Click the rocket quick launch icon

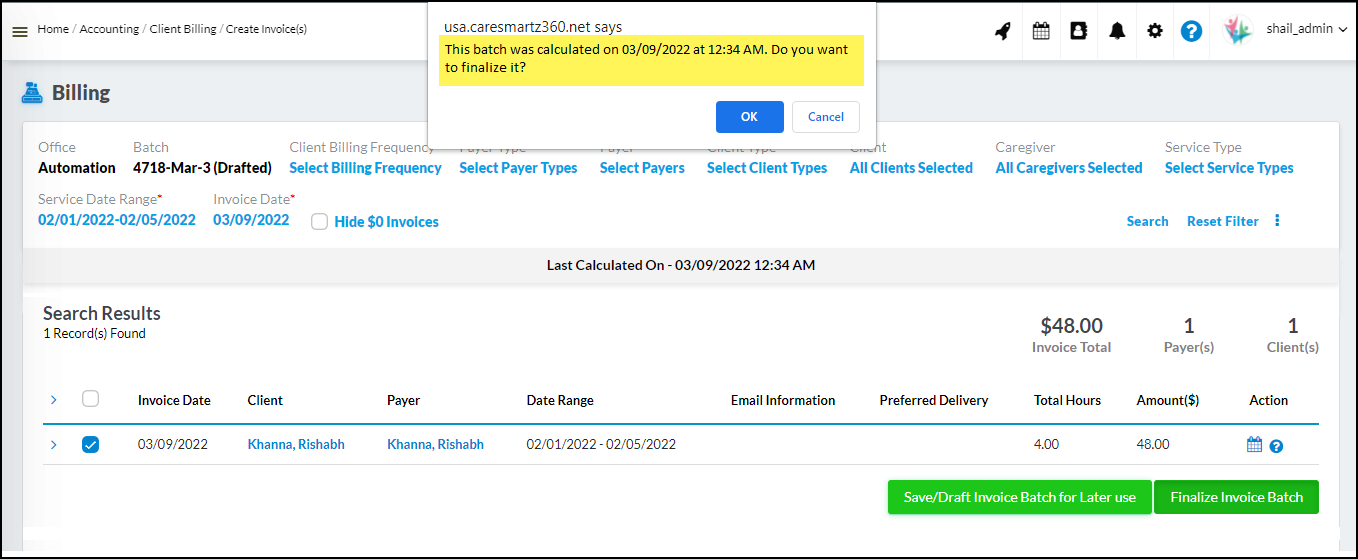[1002, 31]
